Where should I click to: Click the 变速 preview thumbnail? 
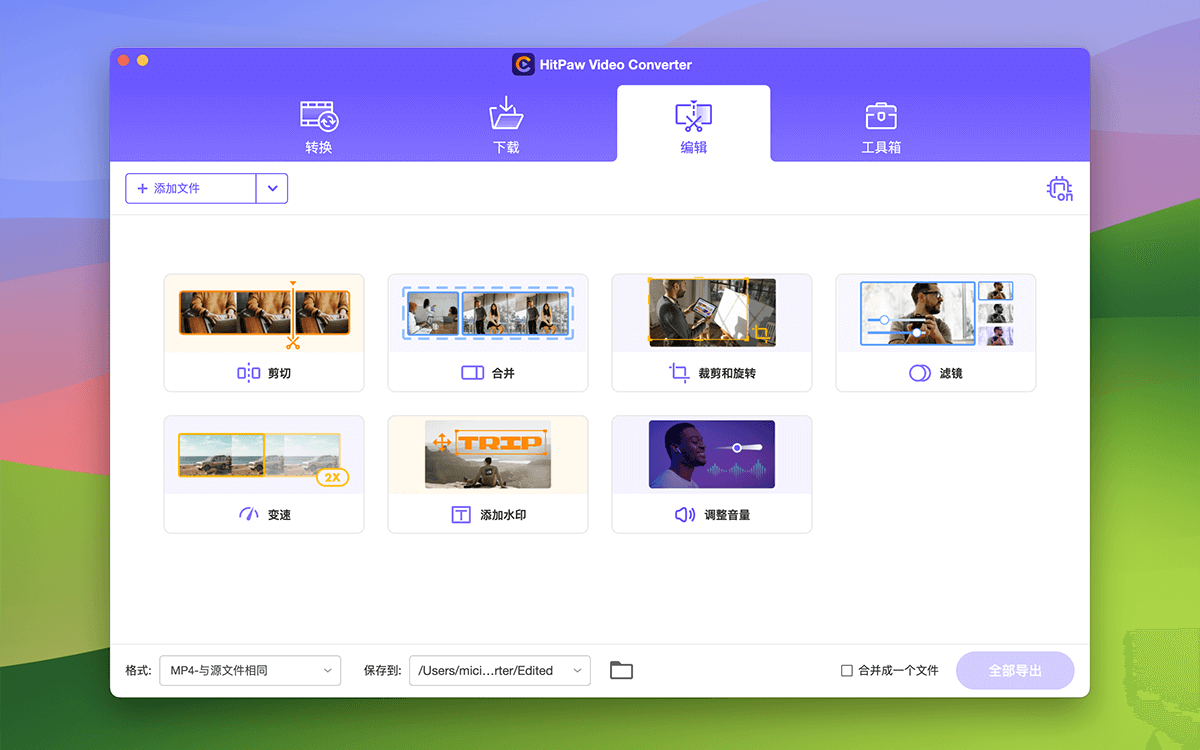(264, 455)
